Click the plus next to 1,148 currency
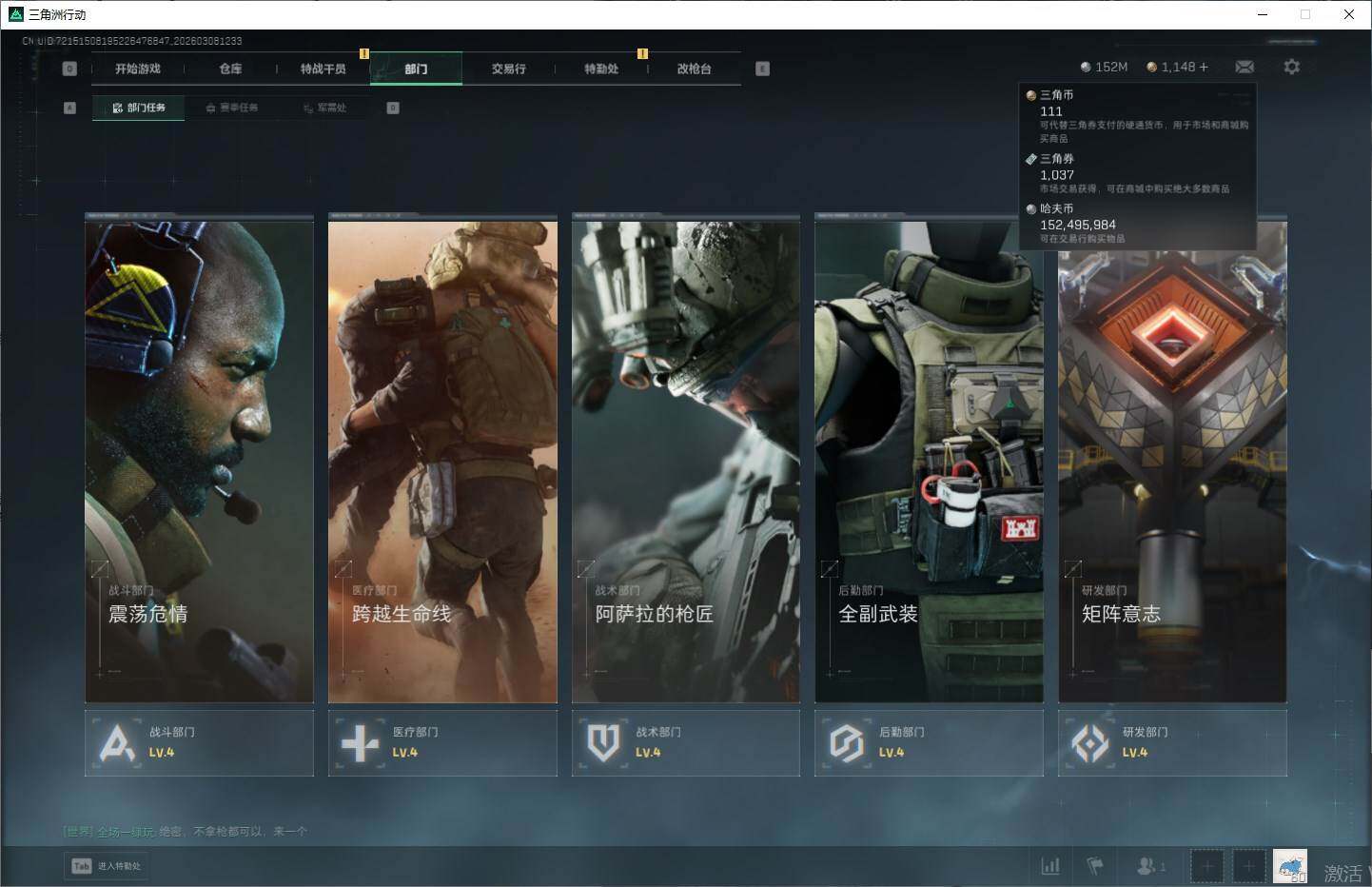 1204,67
